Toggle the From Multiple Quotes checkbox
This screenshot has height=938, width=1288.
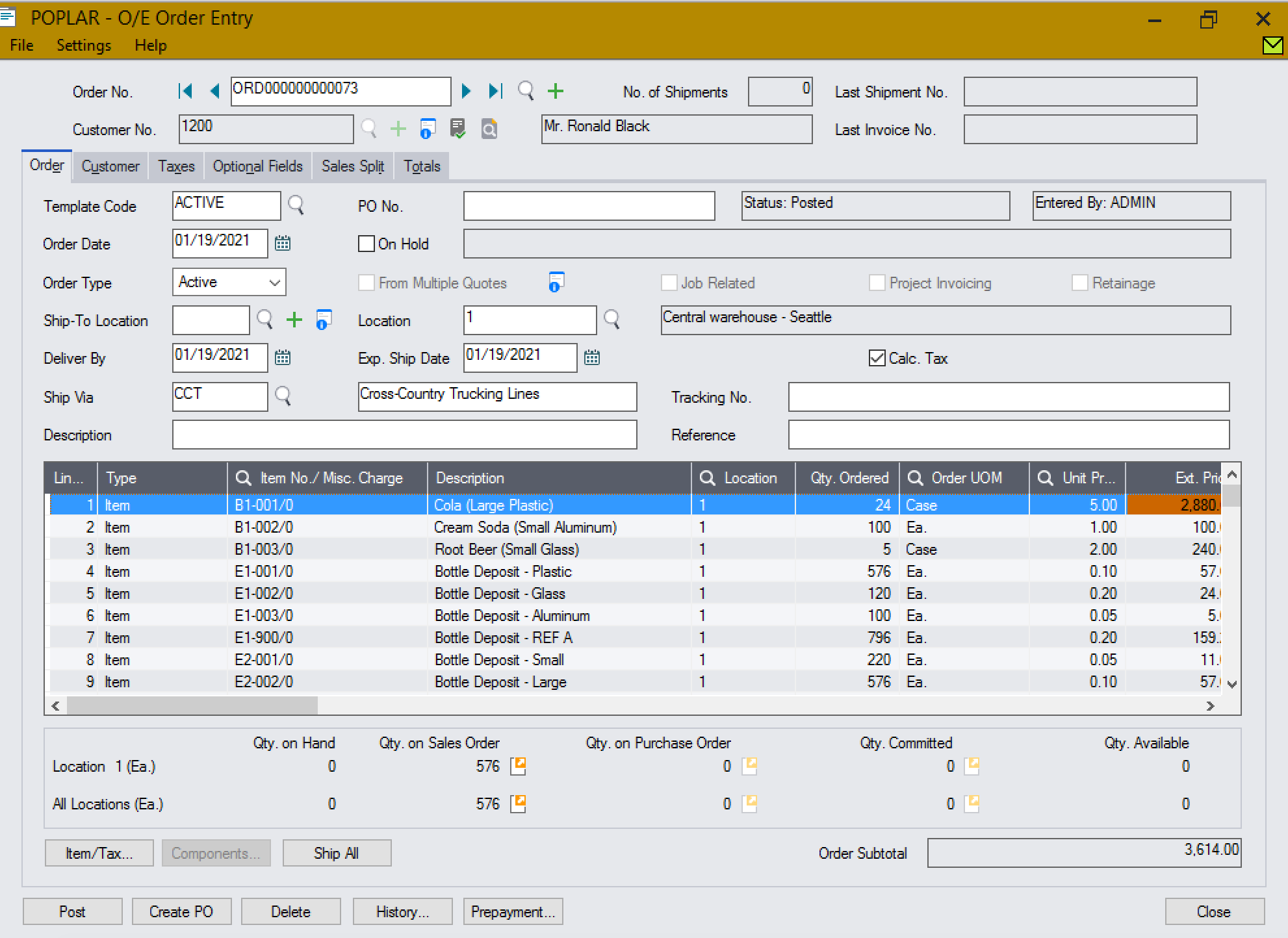click(x=367, y=283)
